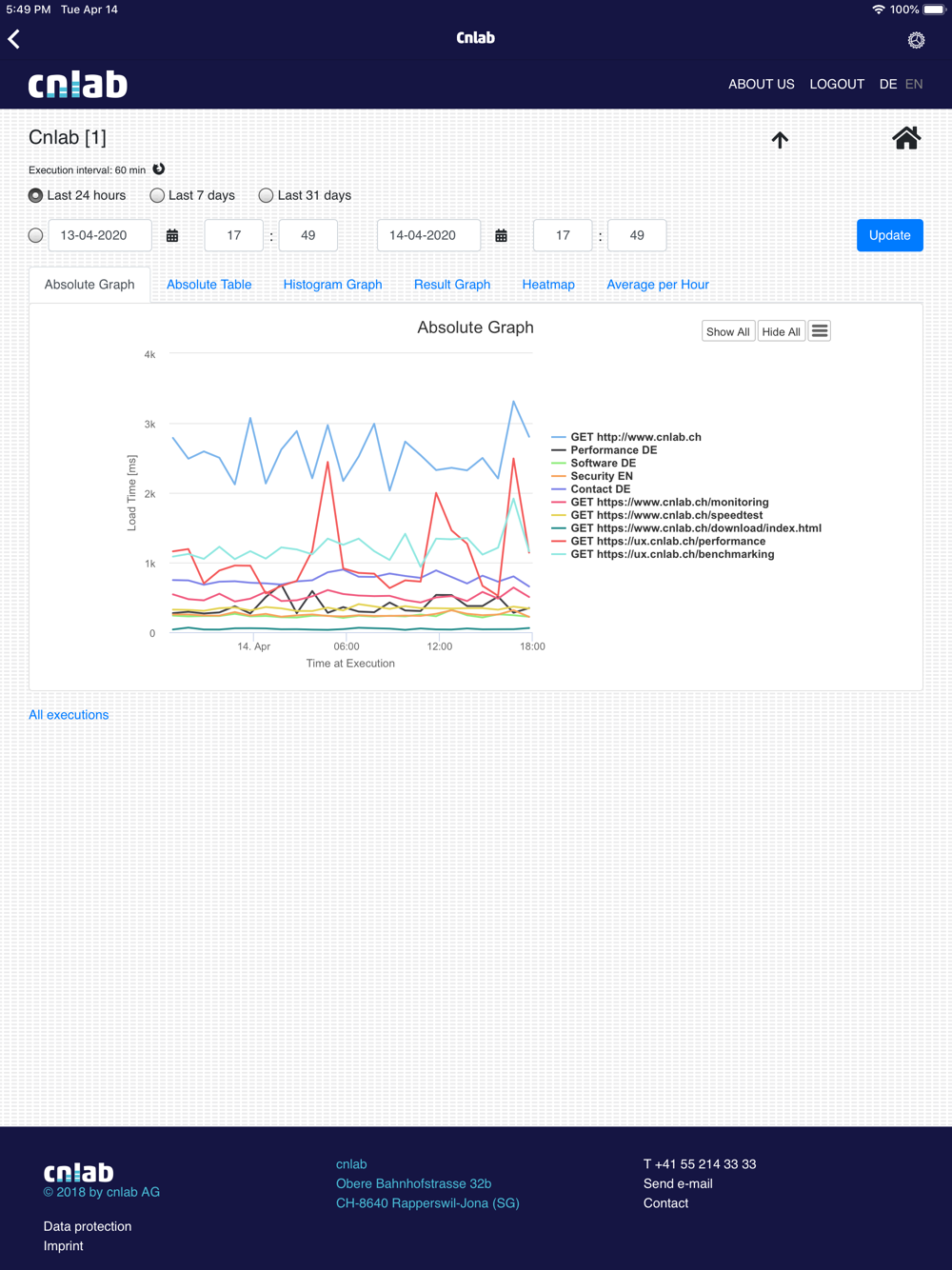Click the cnlab address link in footer
Viewport: 952px width, 1270px height.
pos(427,1183)
